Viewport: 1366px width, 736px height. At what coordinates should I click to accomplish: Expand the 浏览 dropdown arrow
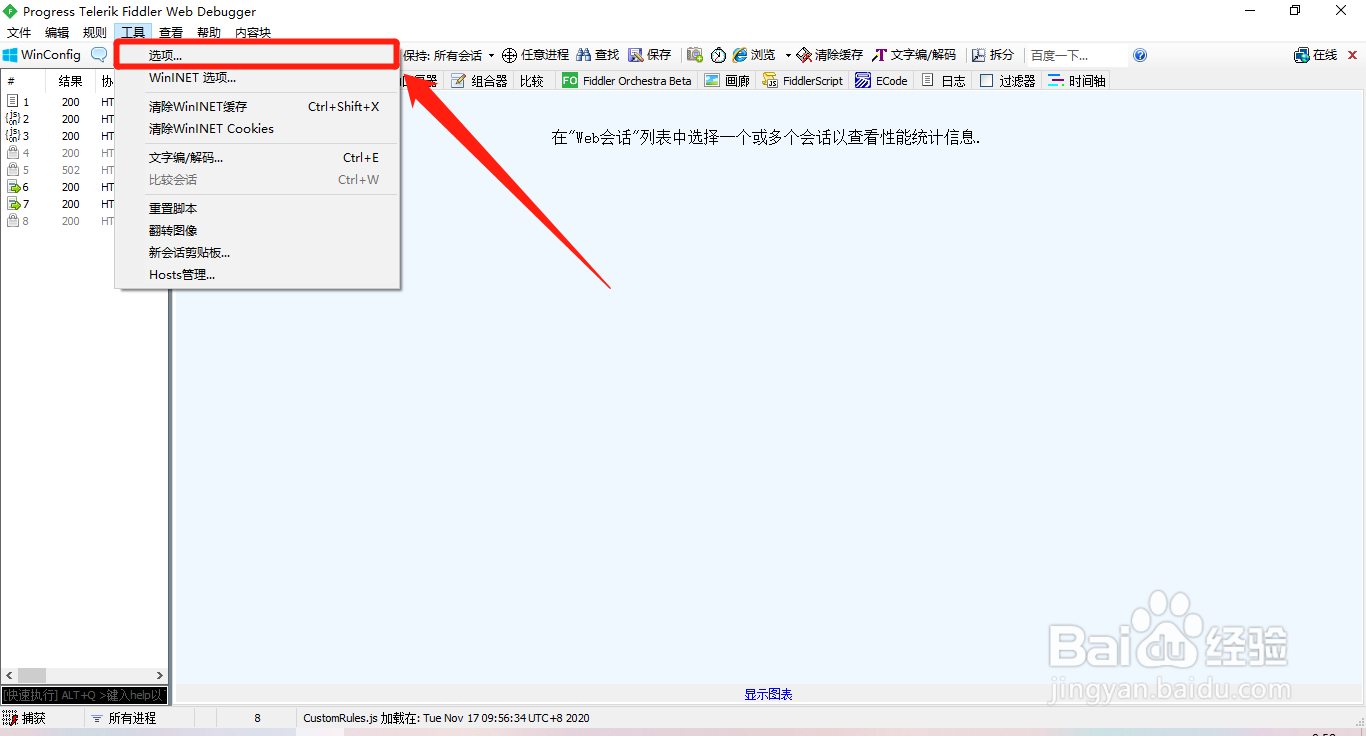pyautogui.click(x=788, y=55)
